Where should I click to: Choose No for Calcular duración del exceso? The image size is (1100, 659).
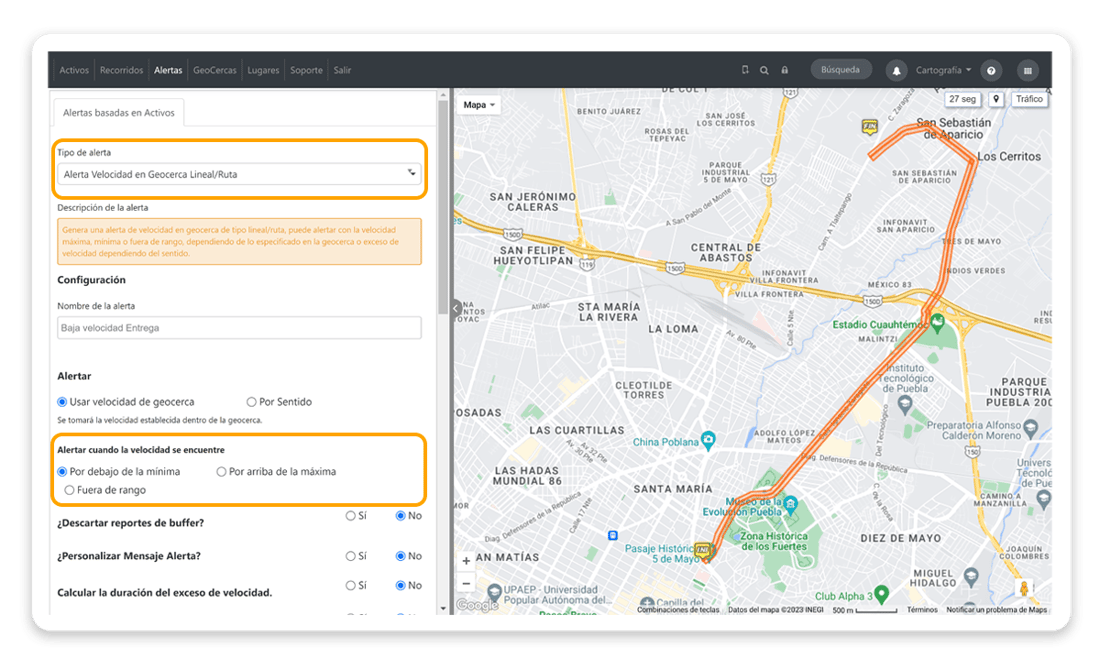pos(401,585)
